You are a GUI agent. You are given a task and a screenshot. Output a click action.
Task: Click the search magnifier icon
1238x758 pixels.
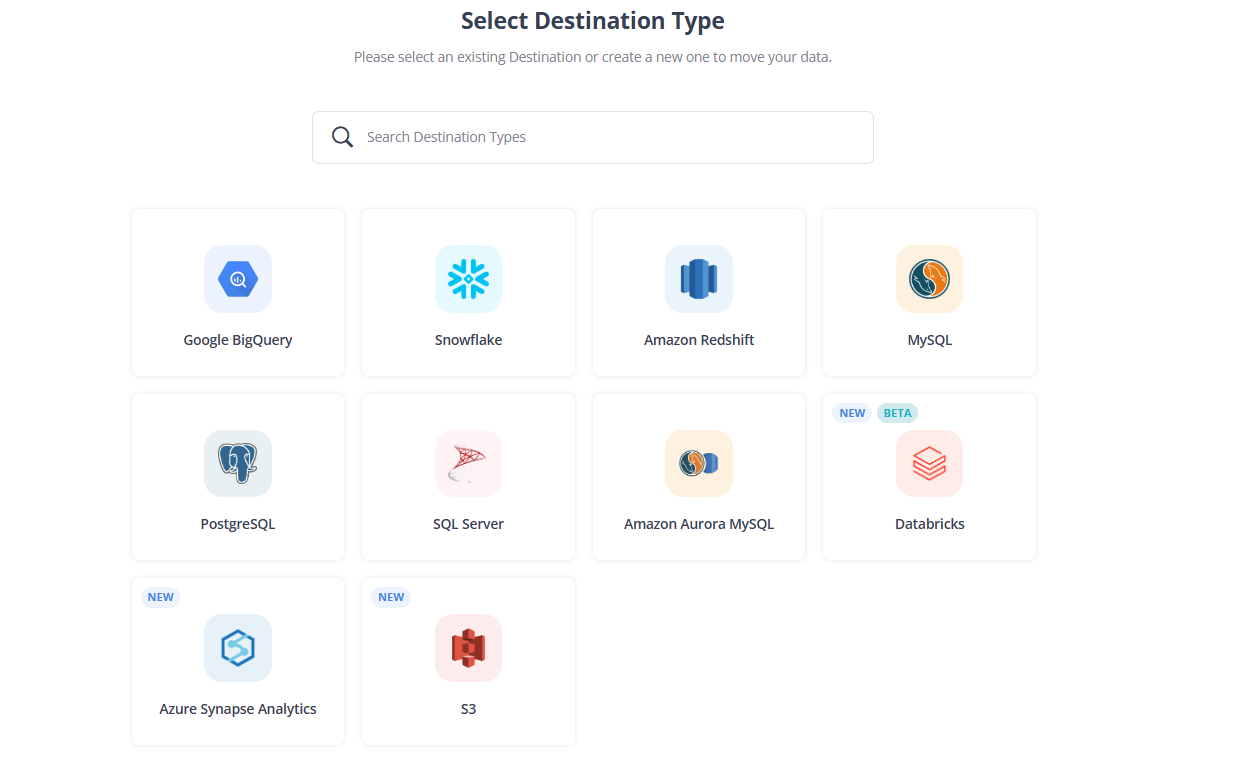click(x=342, y=137)
